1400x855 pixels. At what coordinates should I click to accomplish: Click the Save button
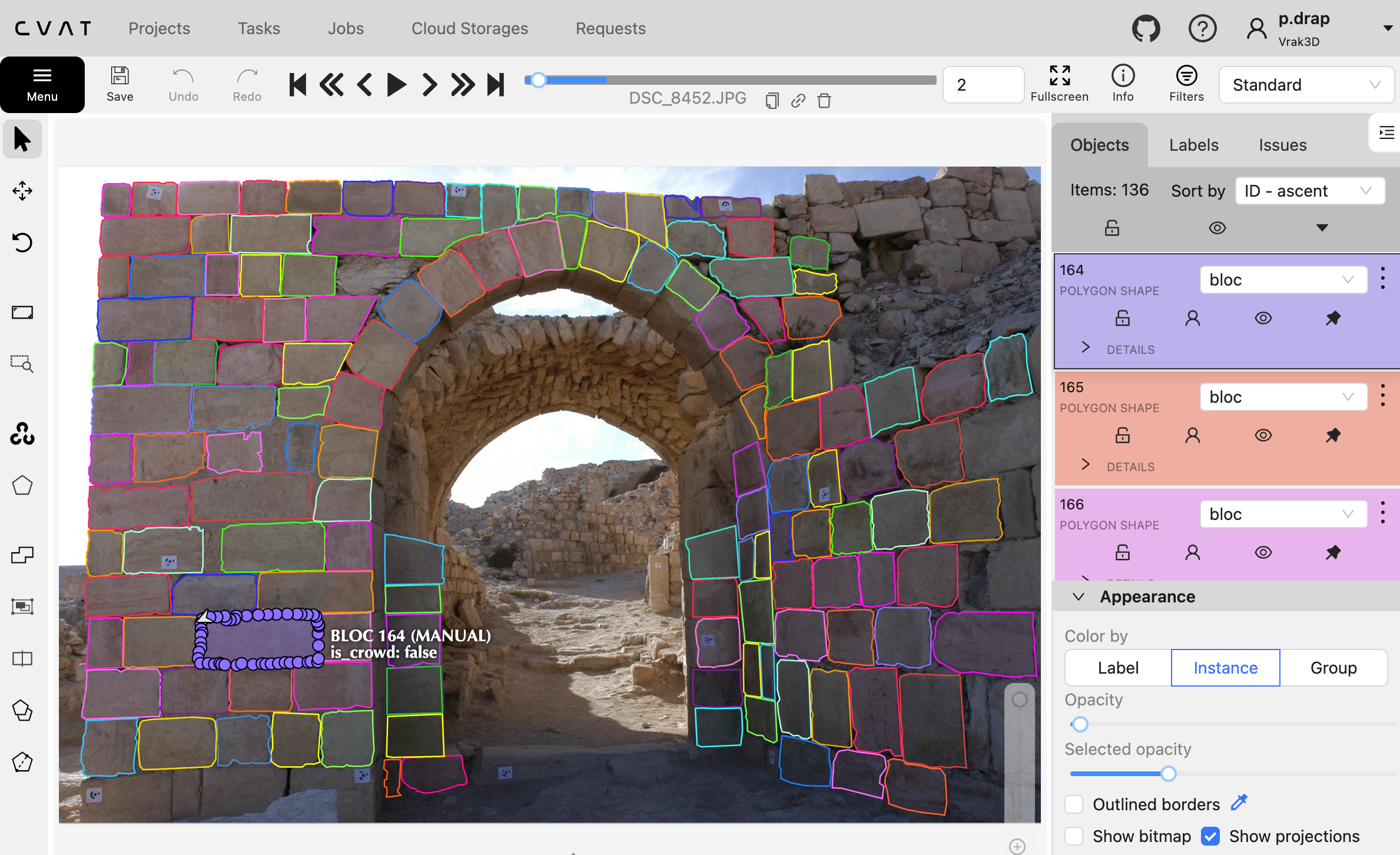coord(119,84)
